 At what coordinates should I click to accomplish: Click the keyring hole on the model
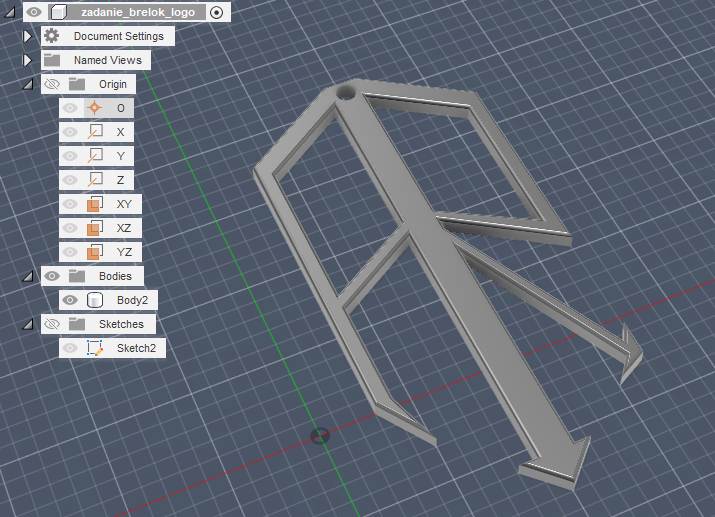coord(346,93)
